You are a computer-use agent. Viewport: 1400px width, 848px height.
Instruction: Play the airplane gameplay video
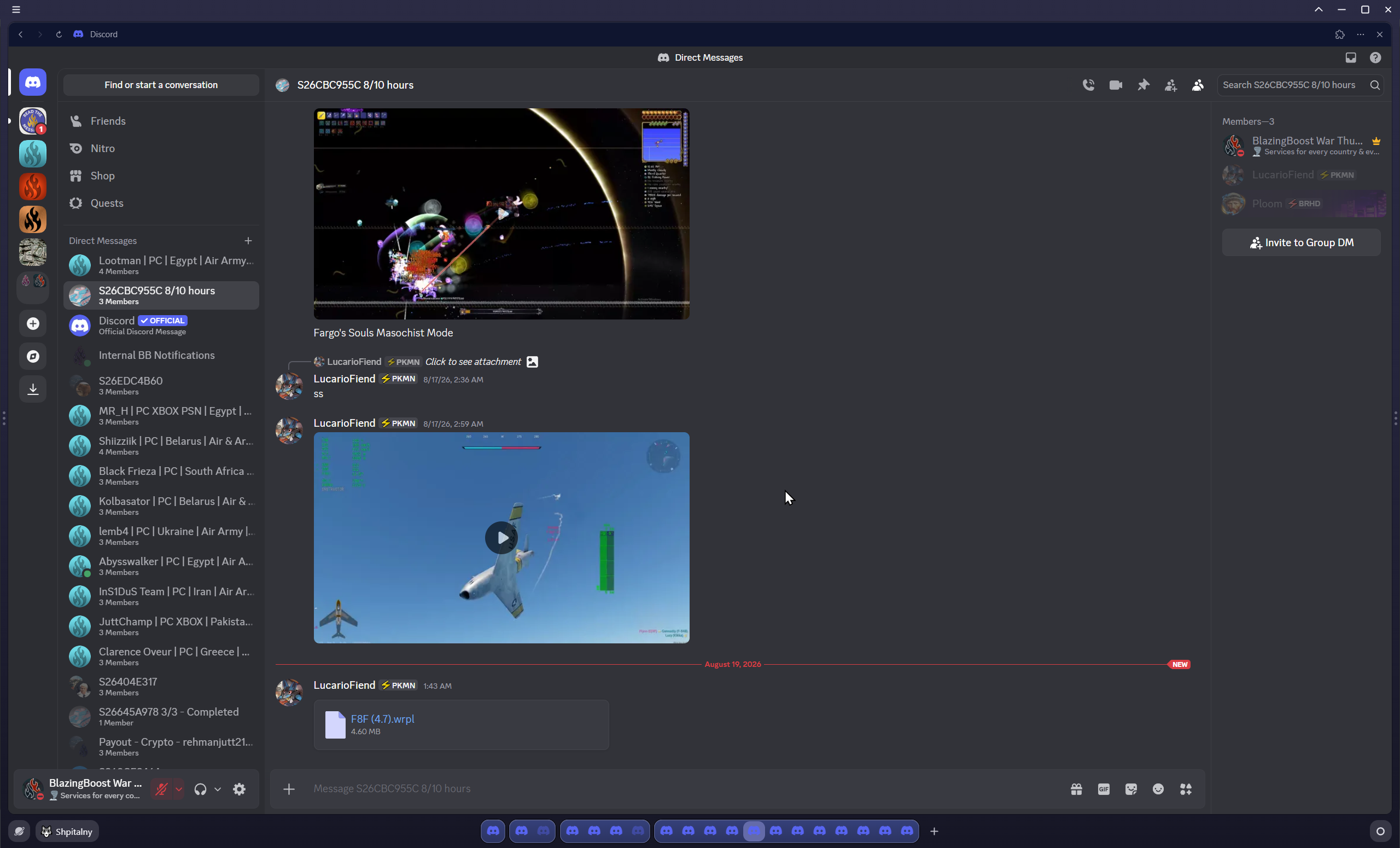coord(501,538)
